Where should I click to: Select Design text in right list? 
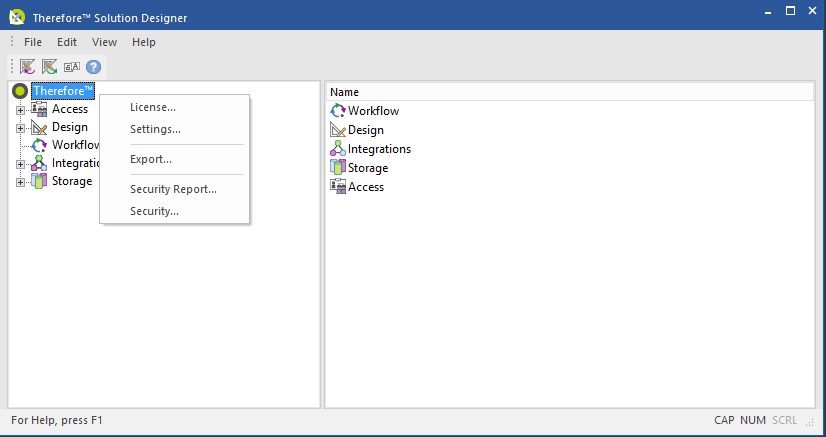click(x=366, y=130)
